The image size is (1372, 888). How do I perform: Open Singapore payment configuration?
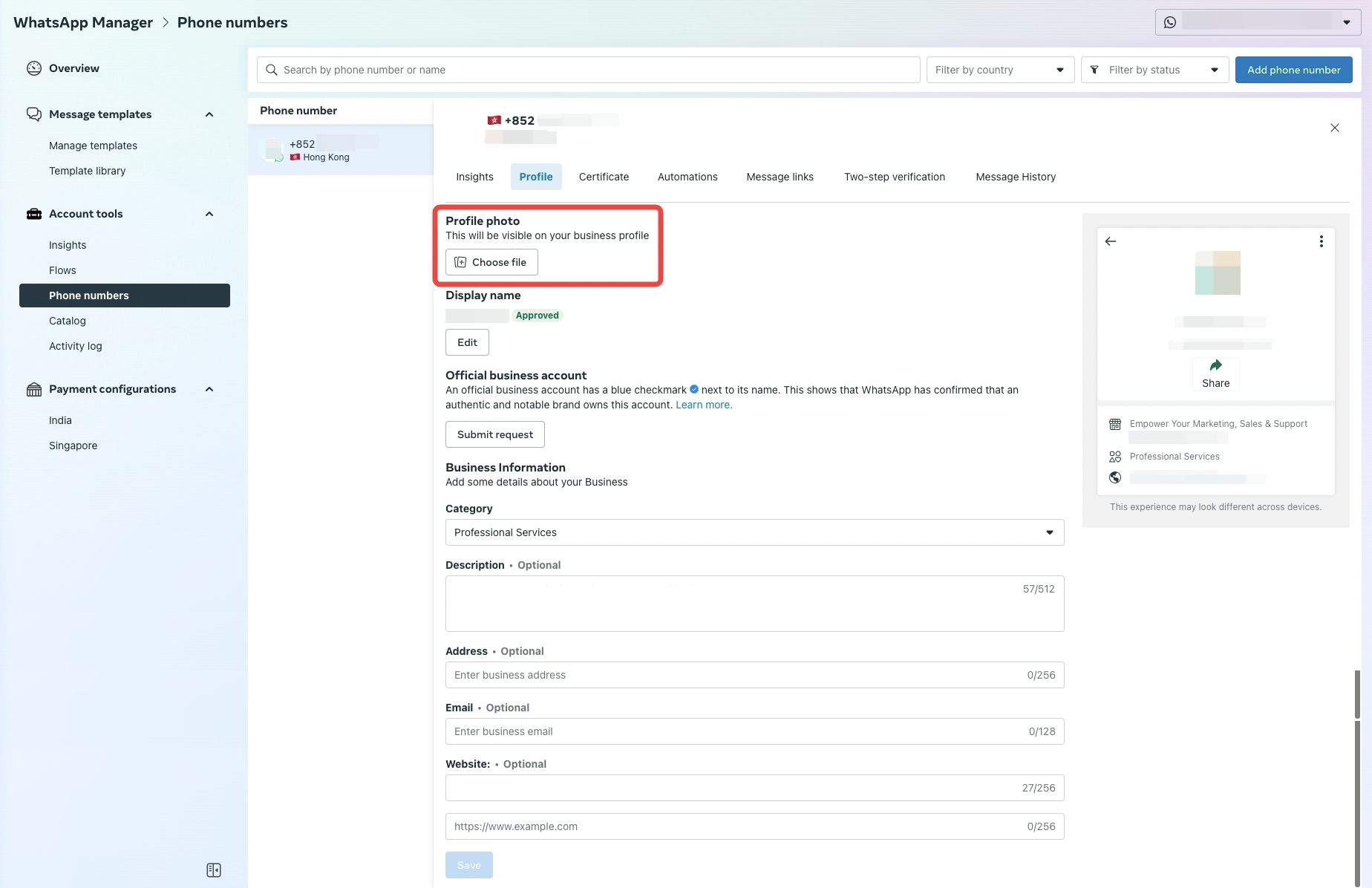pos(73,445)
